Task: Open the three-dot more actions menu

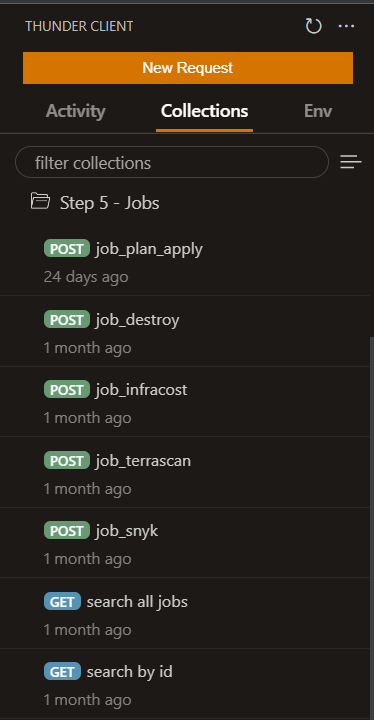Action: [346, 26]
